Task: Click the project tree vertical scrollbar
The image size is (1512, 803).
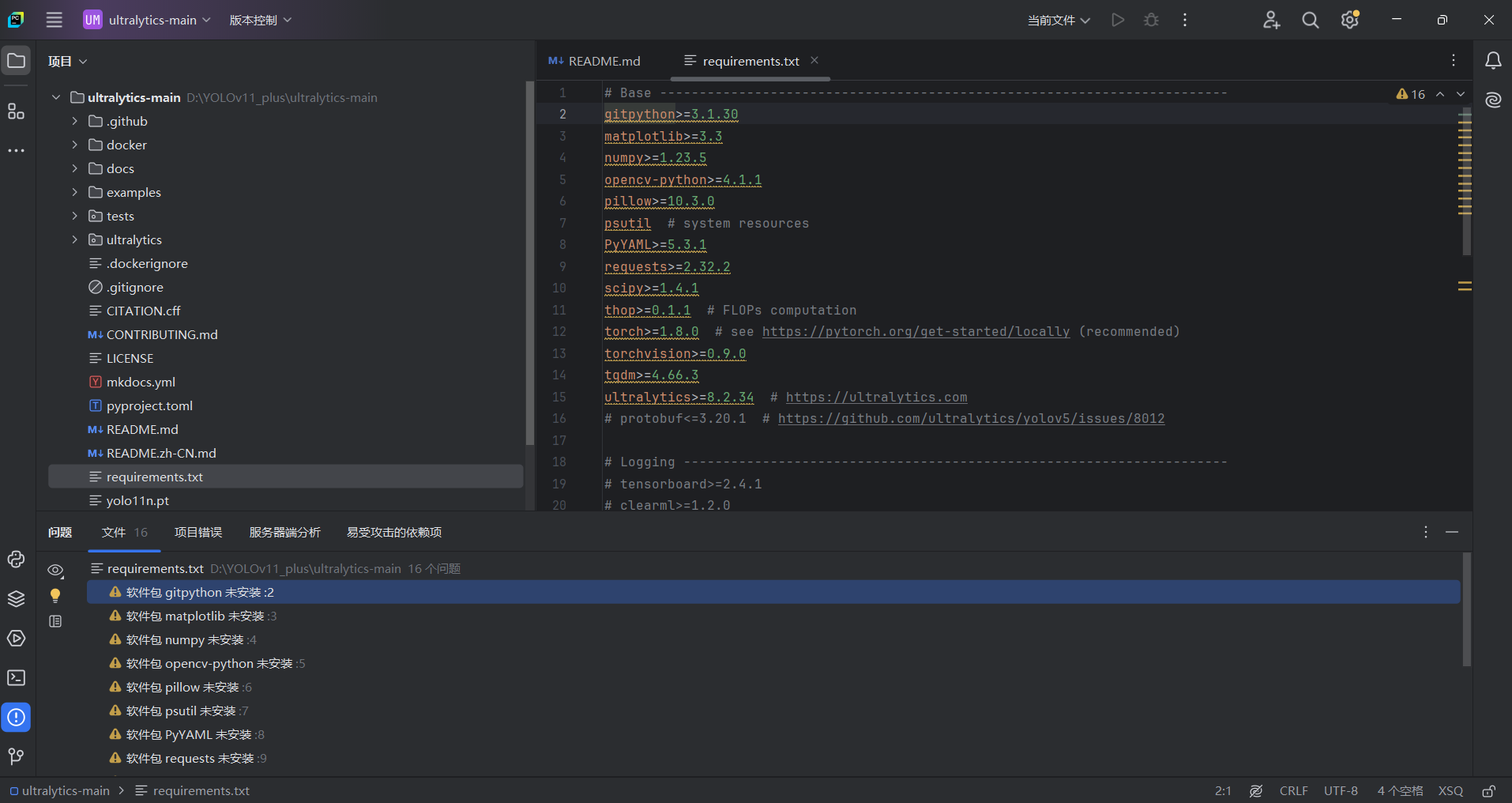Action: [529, 263]
